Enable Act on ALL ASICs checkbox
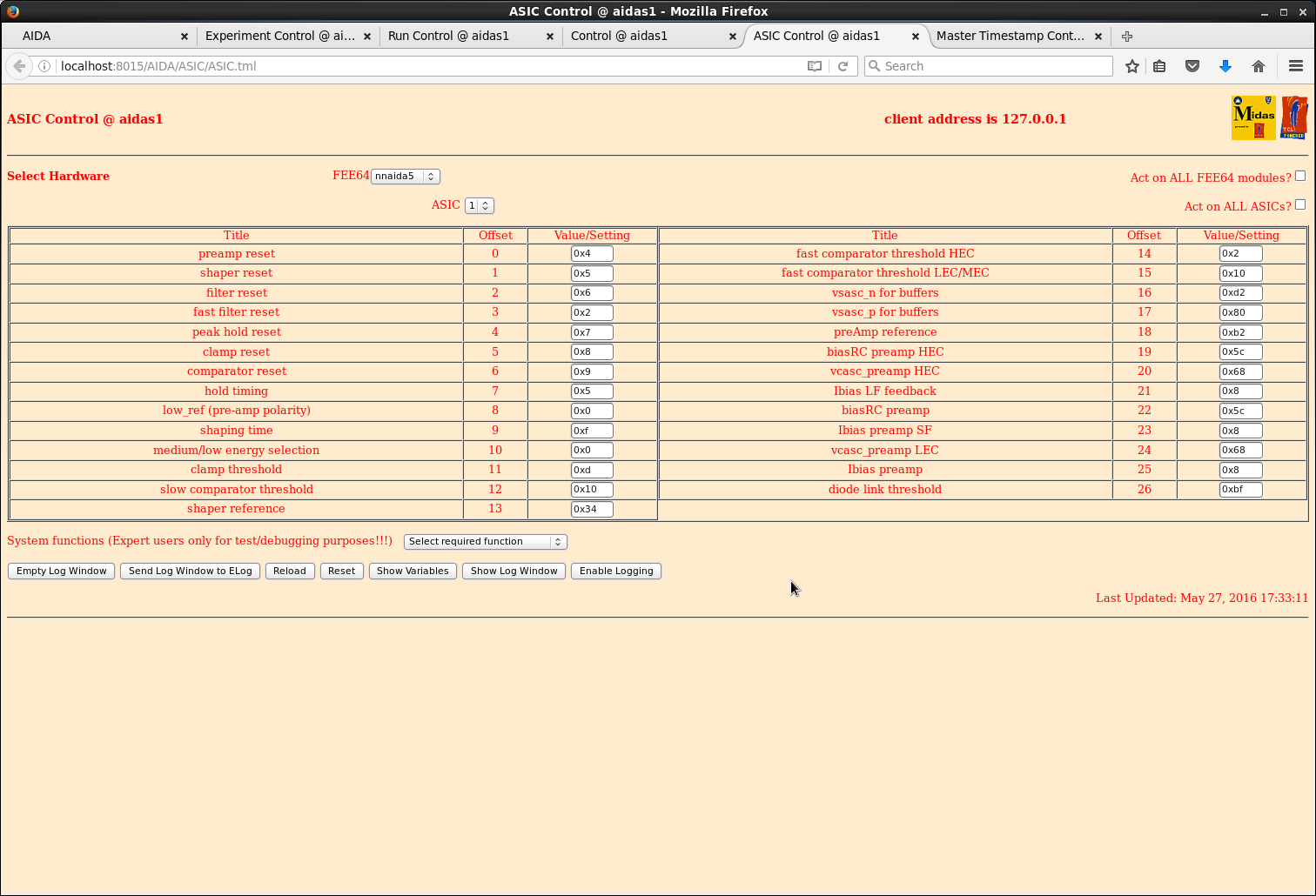This screenshot has height=896, width=1316. (1300, 204)
